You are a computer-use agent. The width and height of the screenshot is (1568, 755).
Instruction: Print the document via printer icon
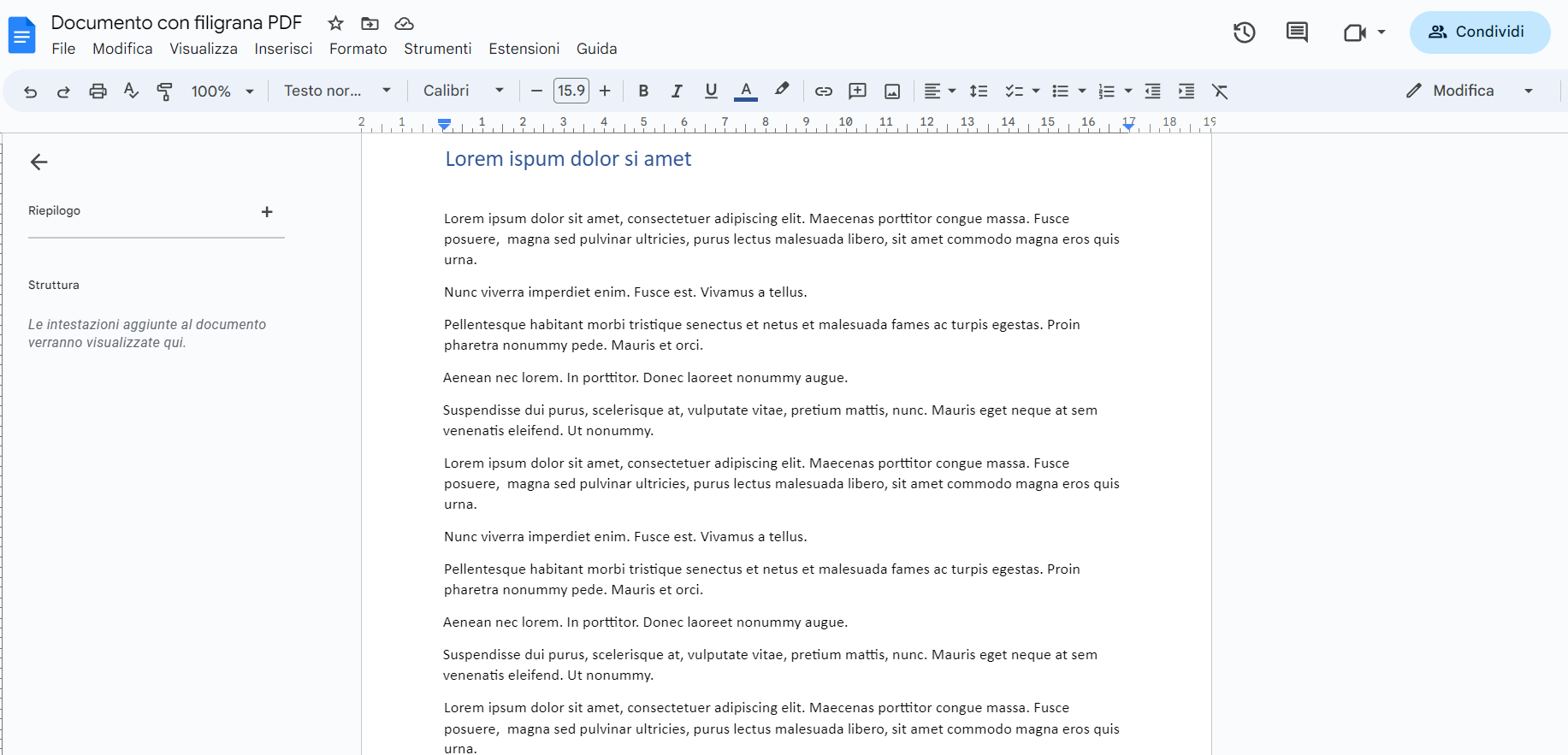click(x=98, y=91)
